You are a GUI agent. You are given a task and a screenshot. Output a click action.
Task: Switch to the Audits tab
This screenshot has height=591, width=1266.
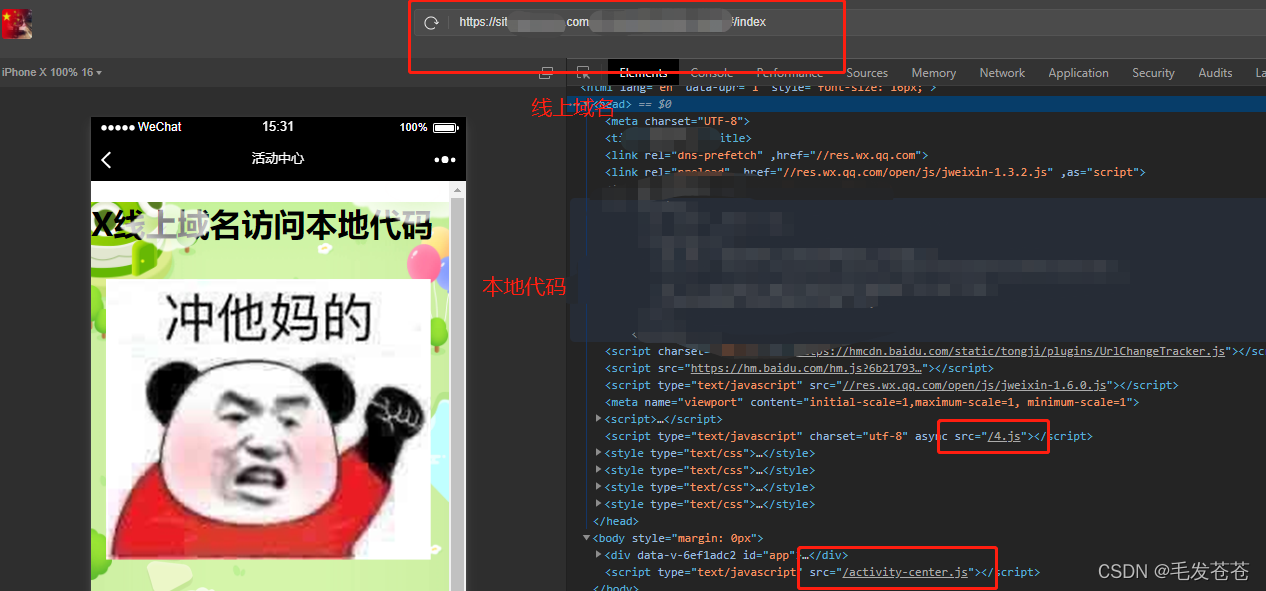[x=1215, y=73]
